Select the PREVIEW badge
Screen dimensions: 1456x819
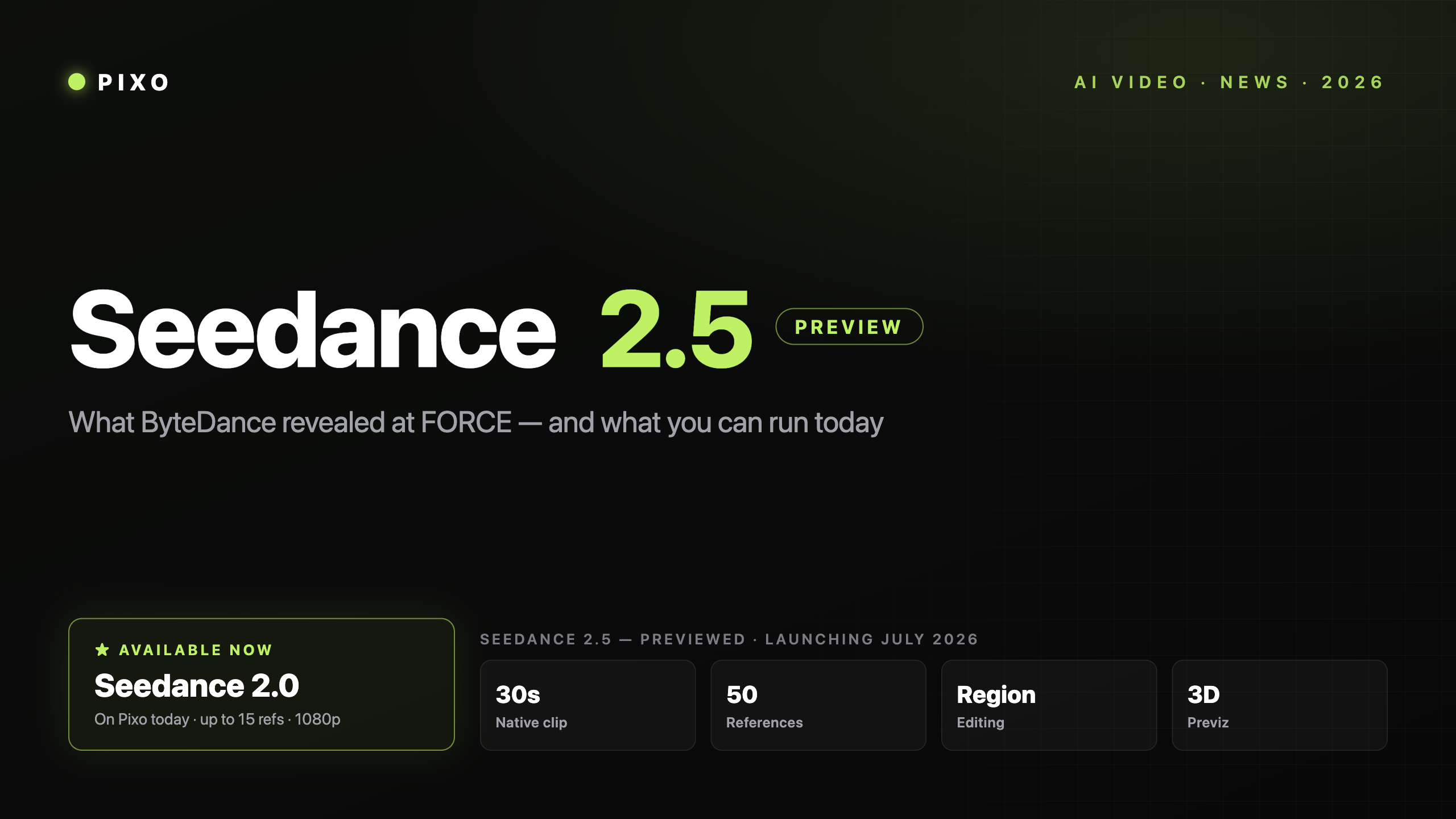point(849,326)
